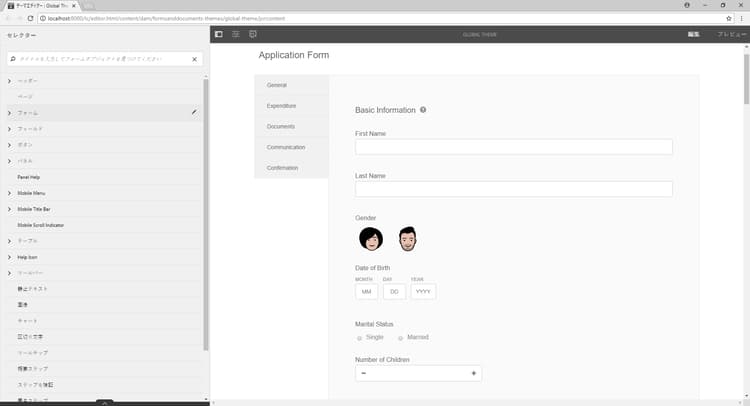Toggle the side panel icon
Screen dimensions: 750x406
tap(219, 34)
